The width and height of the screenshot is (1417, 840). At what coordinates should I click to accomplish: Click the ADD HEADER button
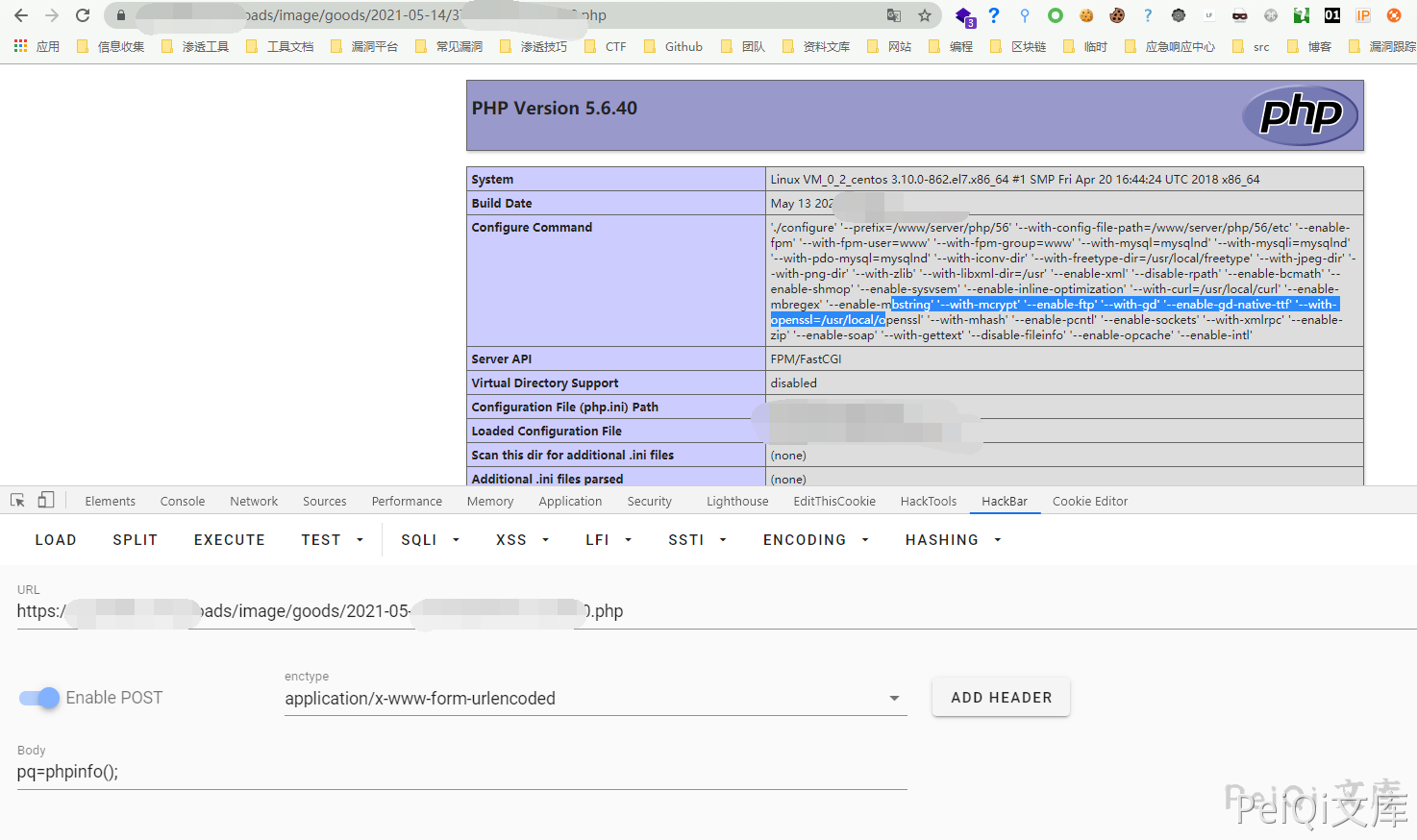pos(1001,698)
